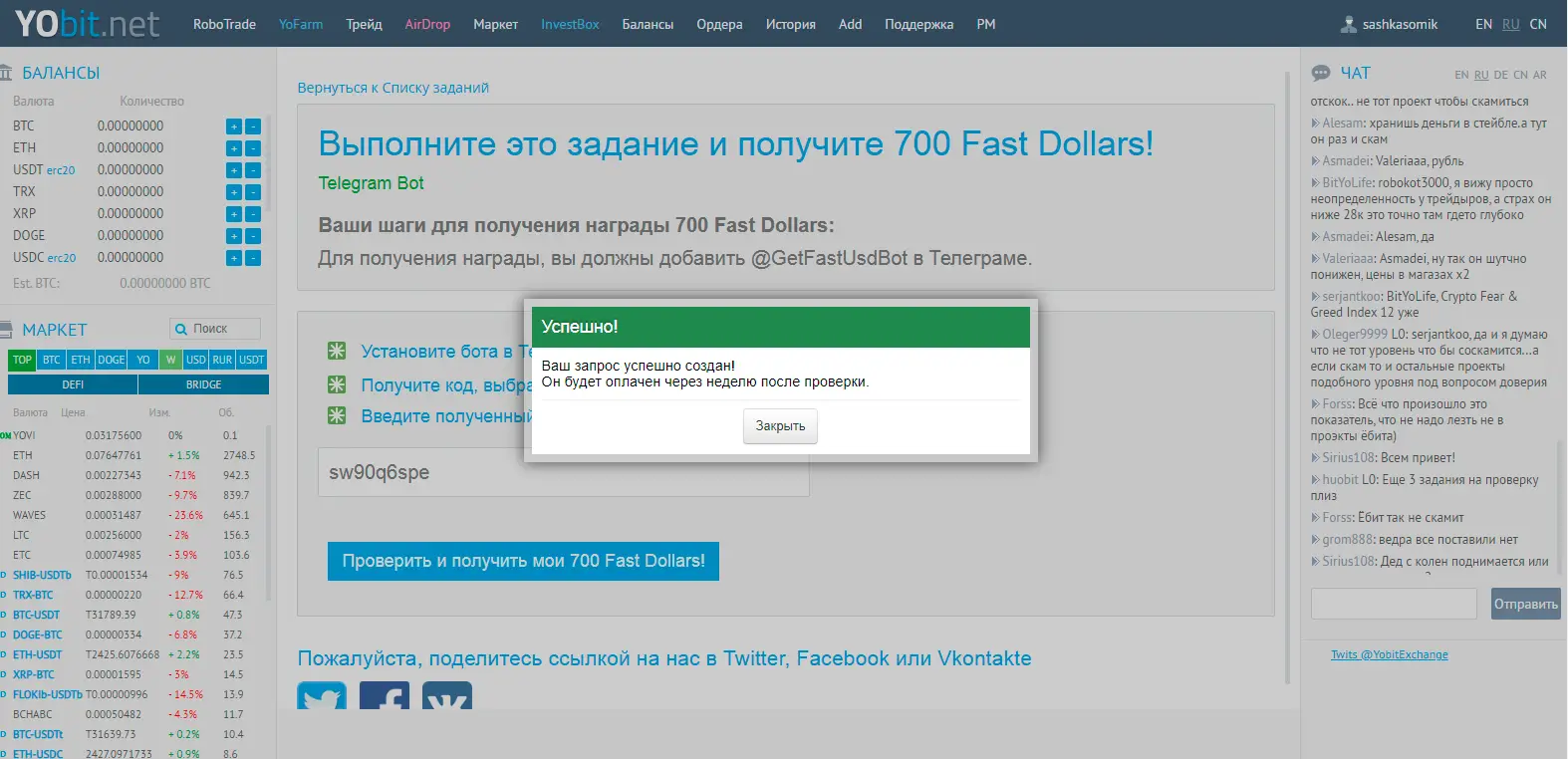Switch chat language to AR
This screenshot has height=759, width=1568.
1539,75
